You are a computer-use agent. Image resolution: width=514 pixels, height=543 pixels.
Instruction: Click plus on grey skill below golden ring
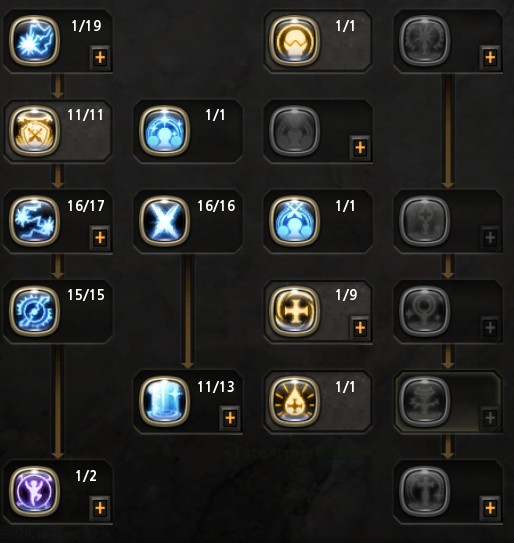[360, 148]
